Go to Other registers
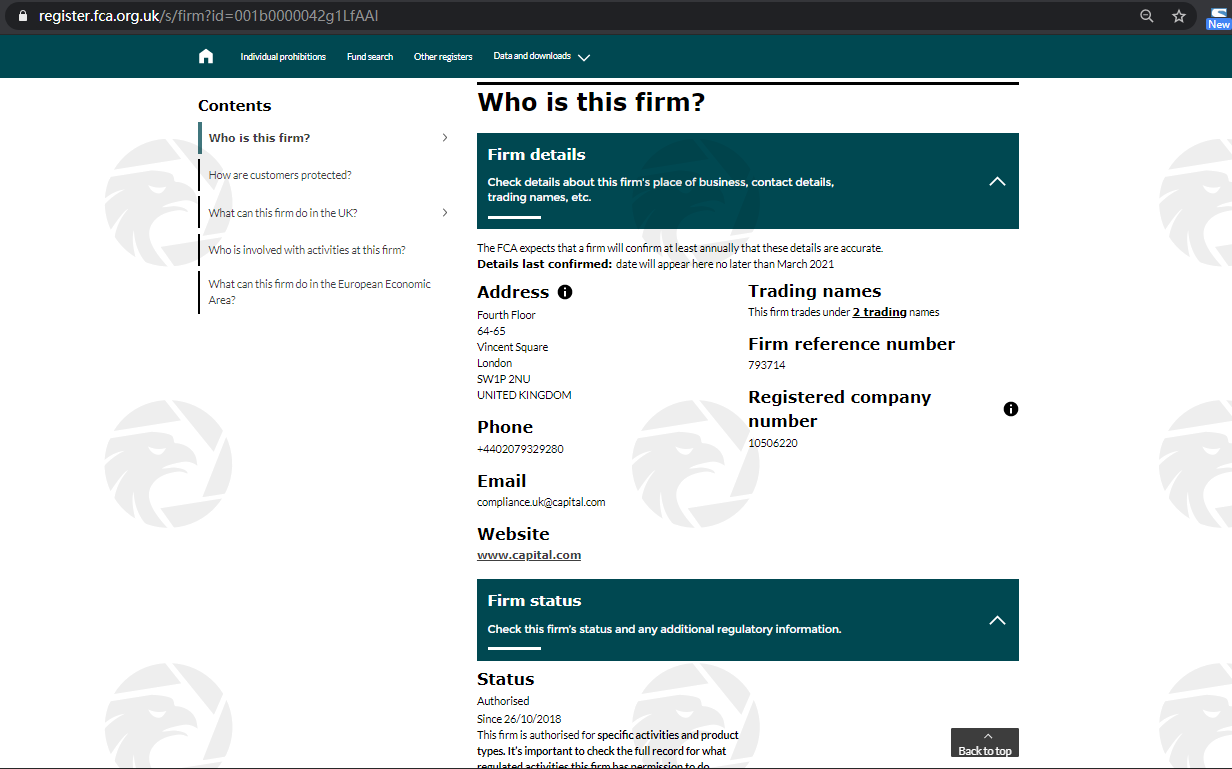The image size is (1232, 769). (x=443, y=57)
